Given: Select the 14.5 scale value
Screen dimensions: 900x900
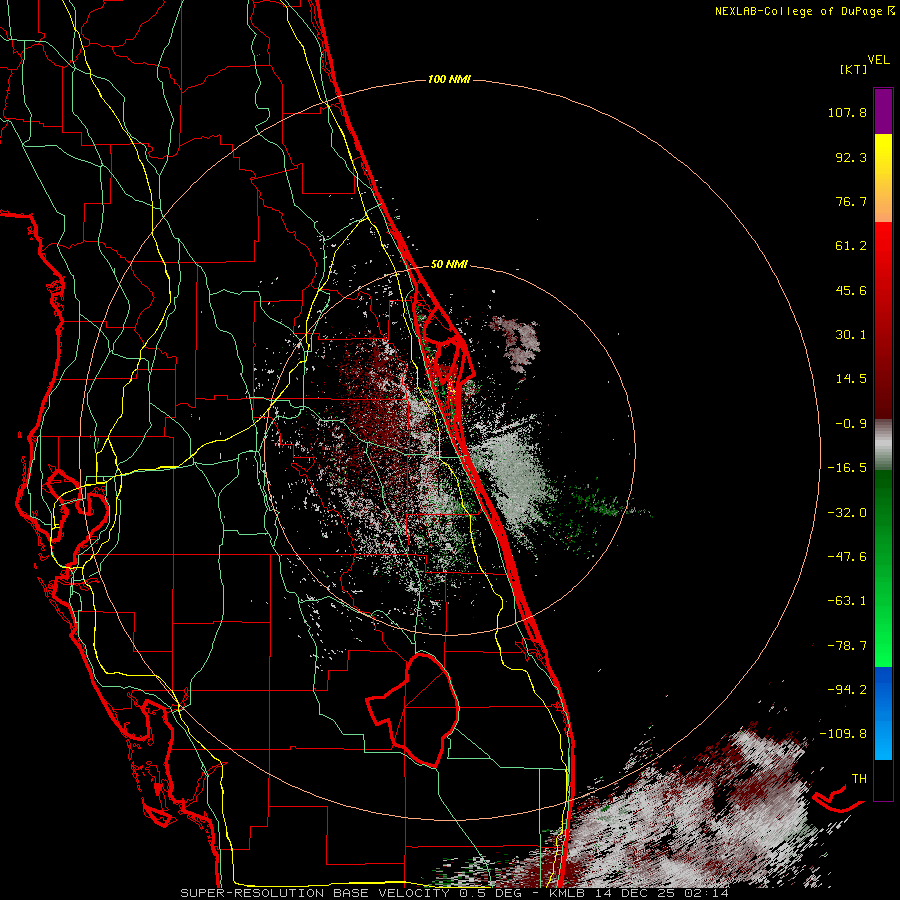Looking at the screenshot, I should click(x=851, y=379).
